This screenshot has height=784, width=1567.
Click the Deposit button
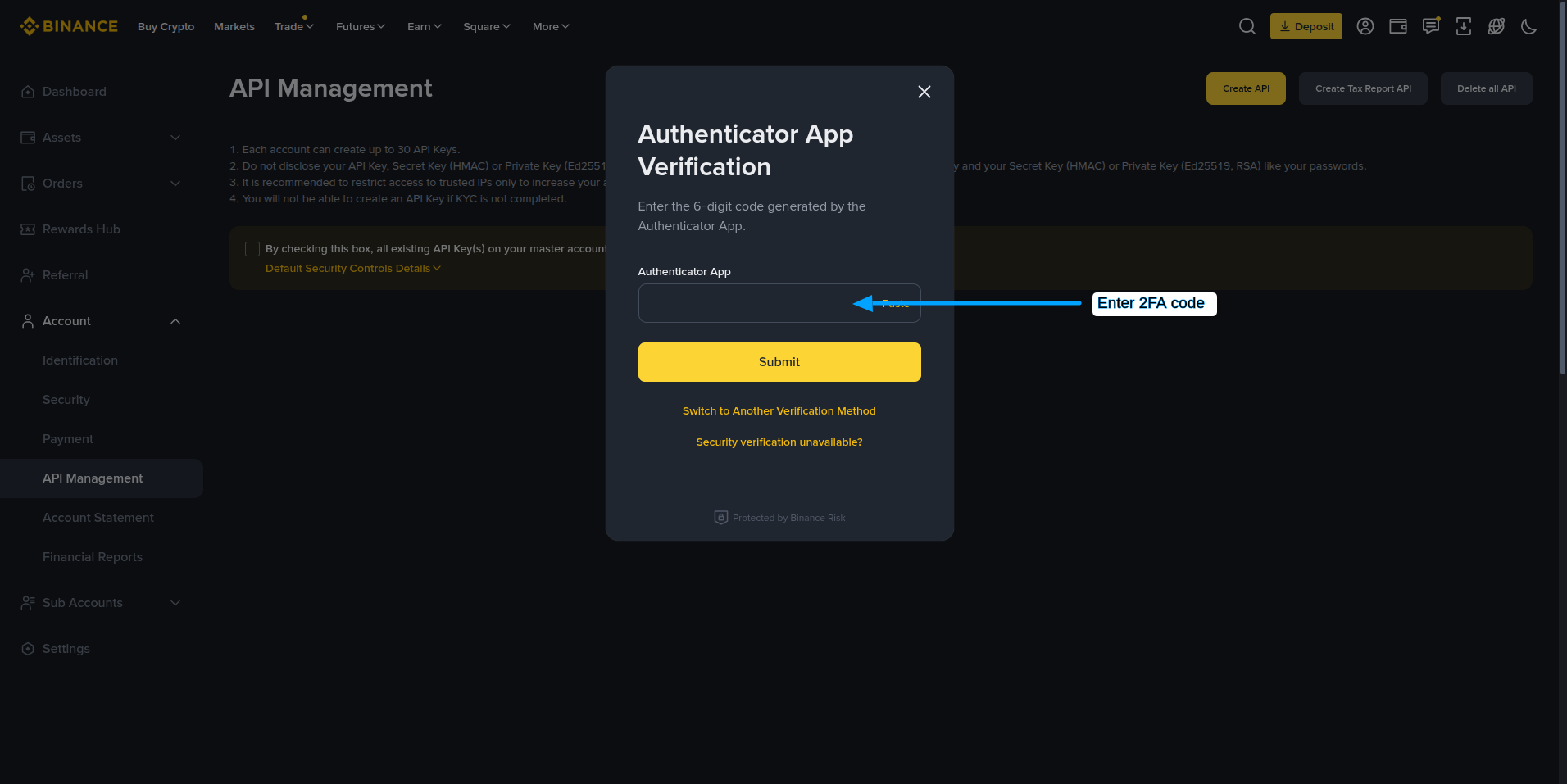pos(1306,26)
